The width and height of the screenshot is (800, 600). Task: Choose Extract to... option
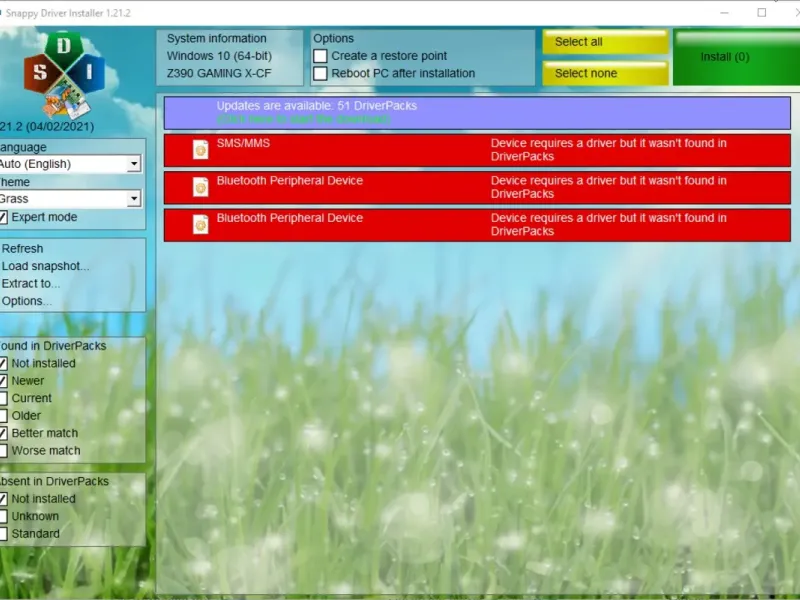click(x=31, y=283)
